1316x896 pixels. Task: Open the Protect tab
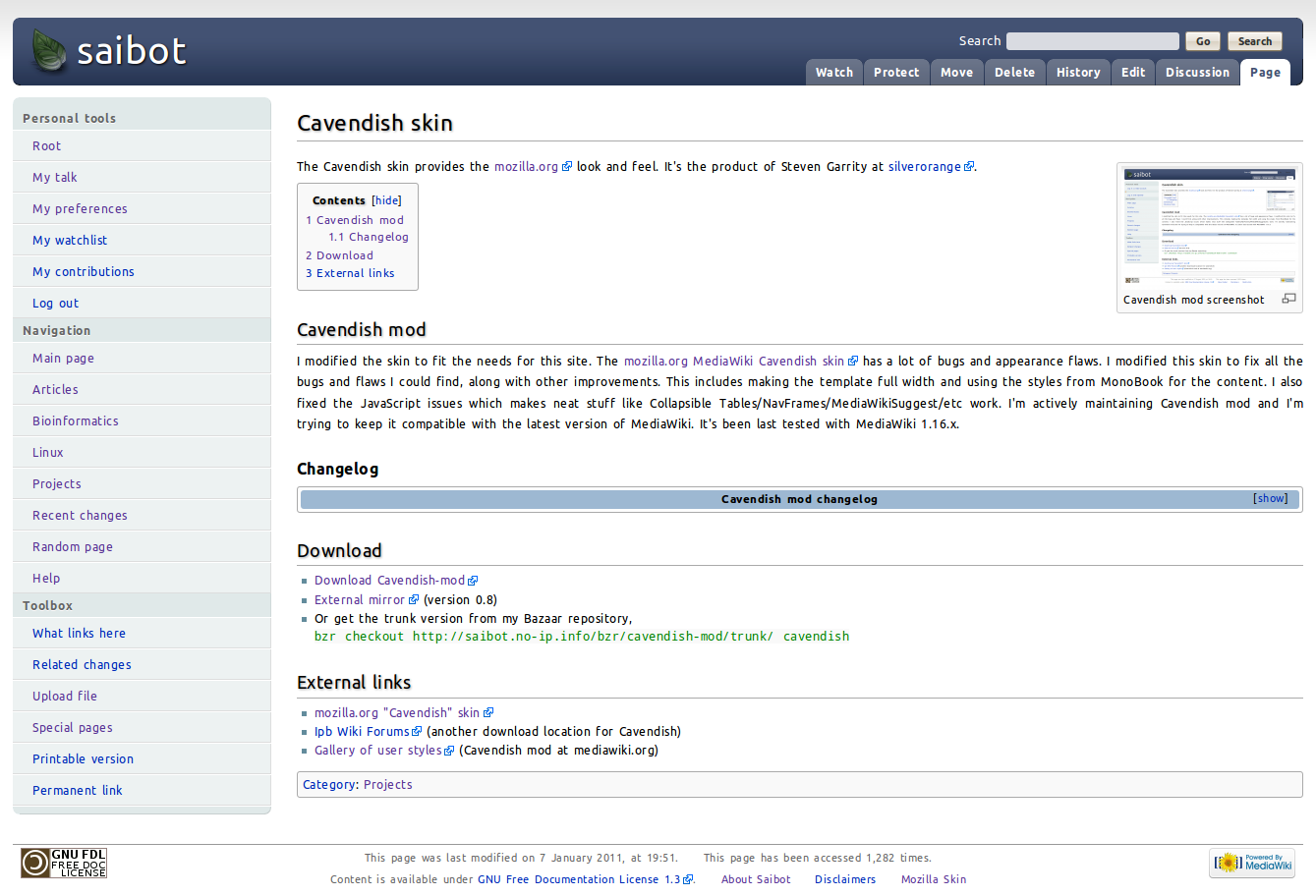(x=896, y=73)
